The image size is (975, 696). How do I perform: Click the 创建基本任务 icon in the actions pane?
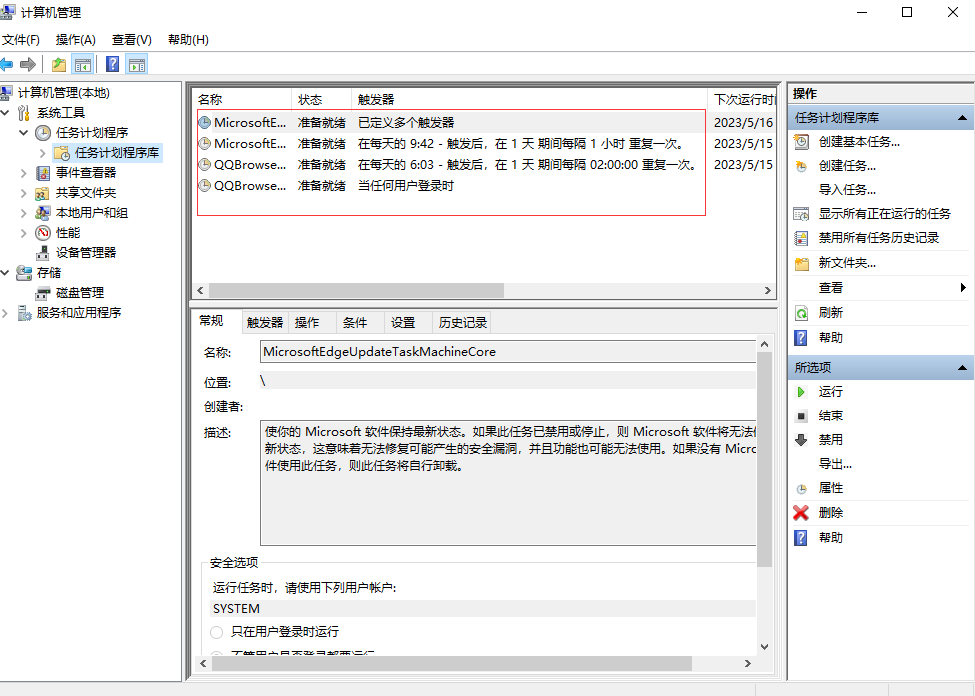pyautogui.click(x=801, y=142)
